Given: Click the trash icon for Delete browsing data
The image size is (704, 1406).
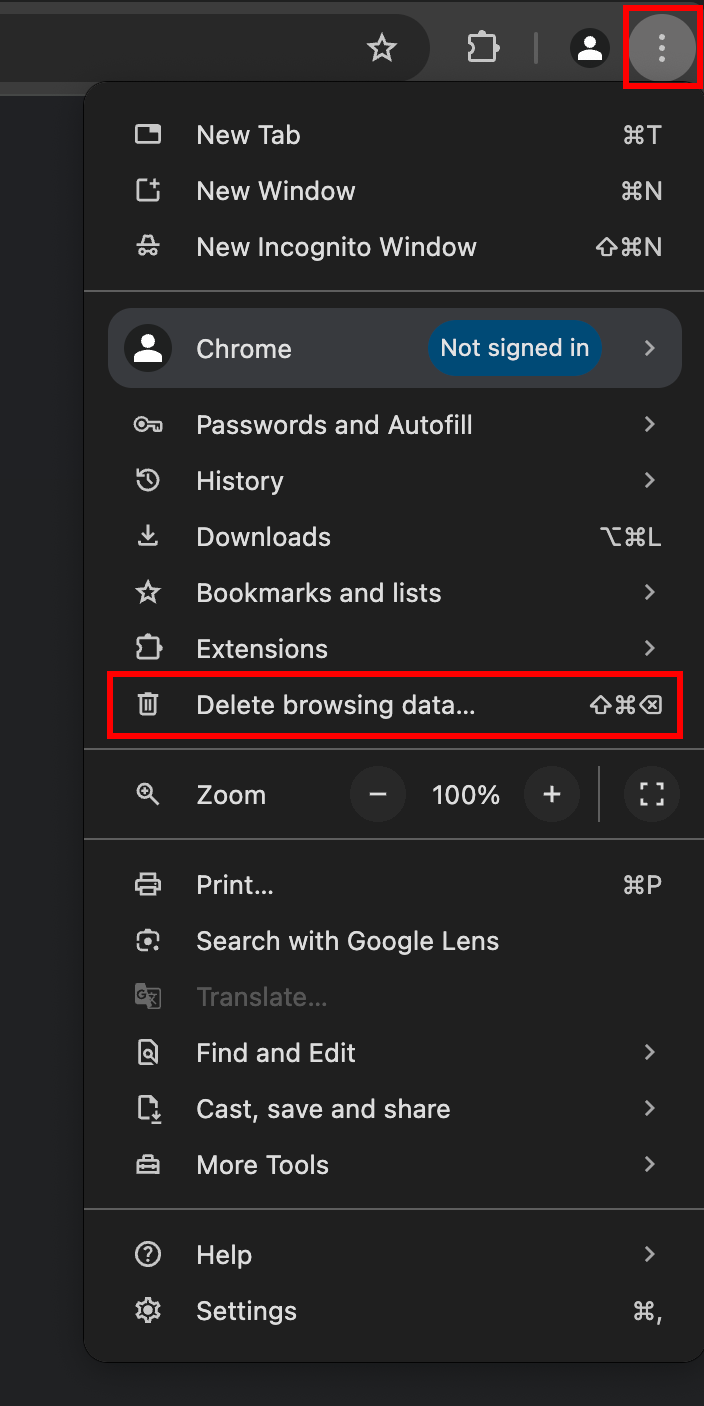Looking at the screenshot, I should (x=148, y=705).
